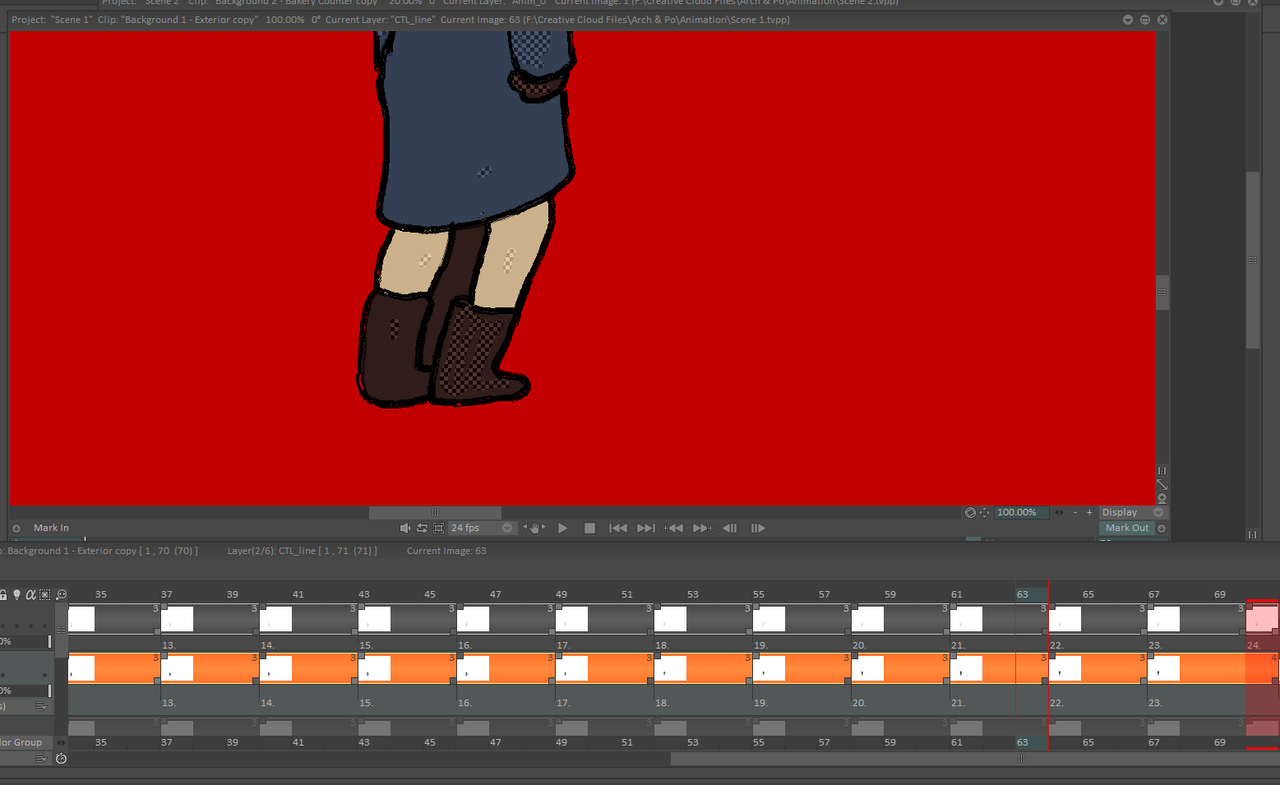
Task: Open the 24 fps frame rate dropdown
Action: tap(481, 528)
